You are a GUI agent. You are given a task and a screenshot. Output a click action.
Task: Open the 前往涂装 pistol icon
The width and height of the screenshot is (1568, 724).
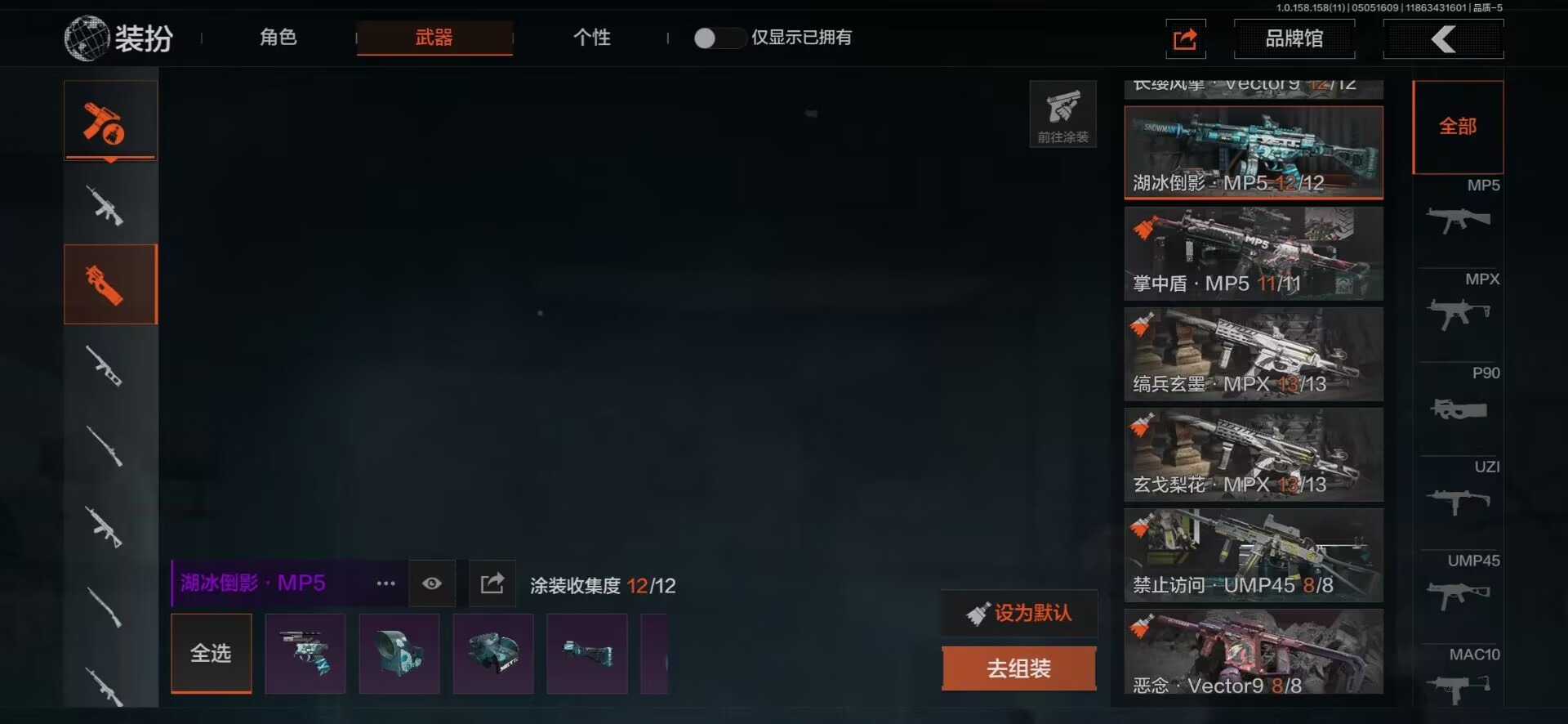1062,114
